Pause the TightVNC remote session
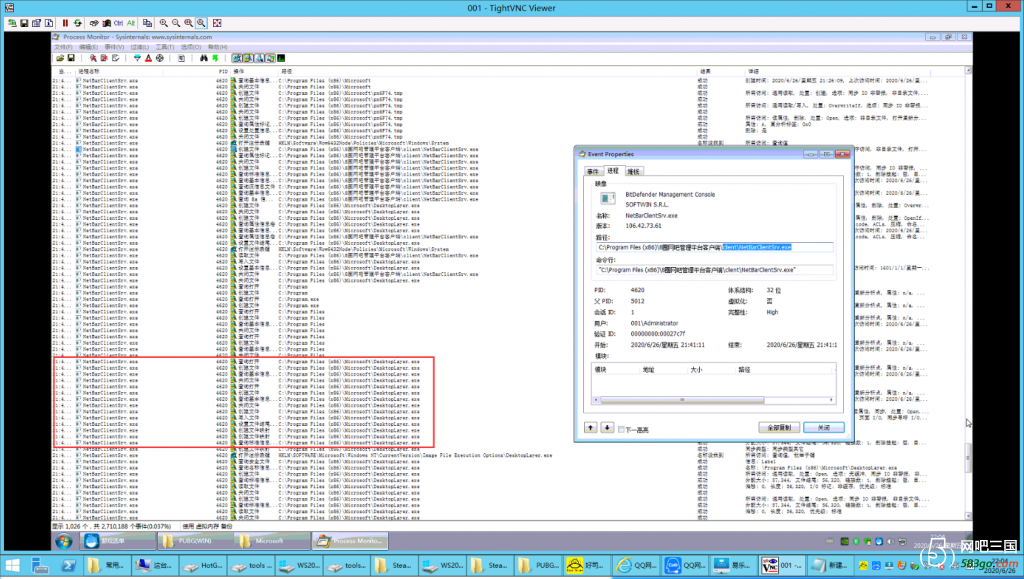The height and width of the screenshot is (579, 1024). (x=65, y=23)
